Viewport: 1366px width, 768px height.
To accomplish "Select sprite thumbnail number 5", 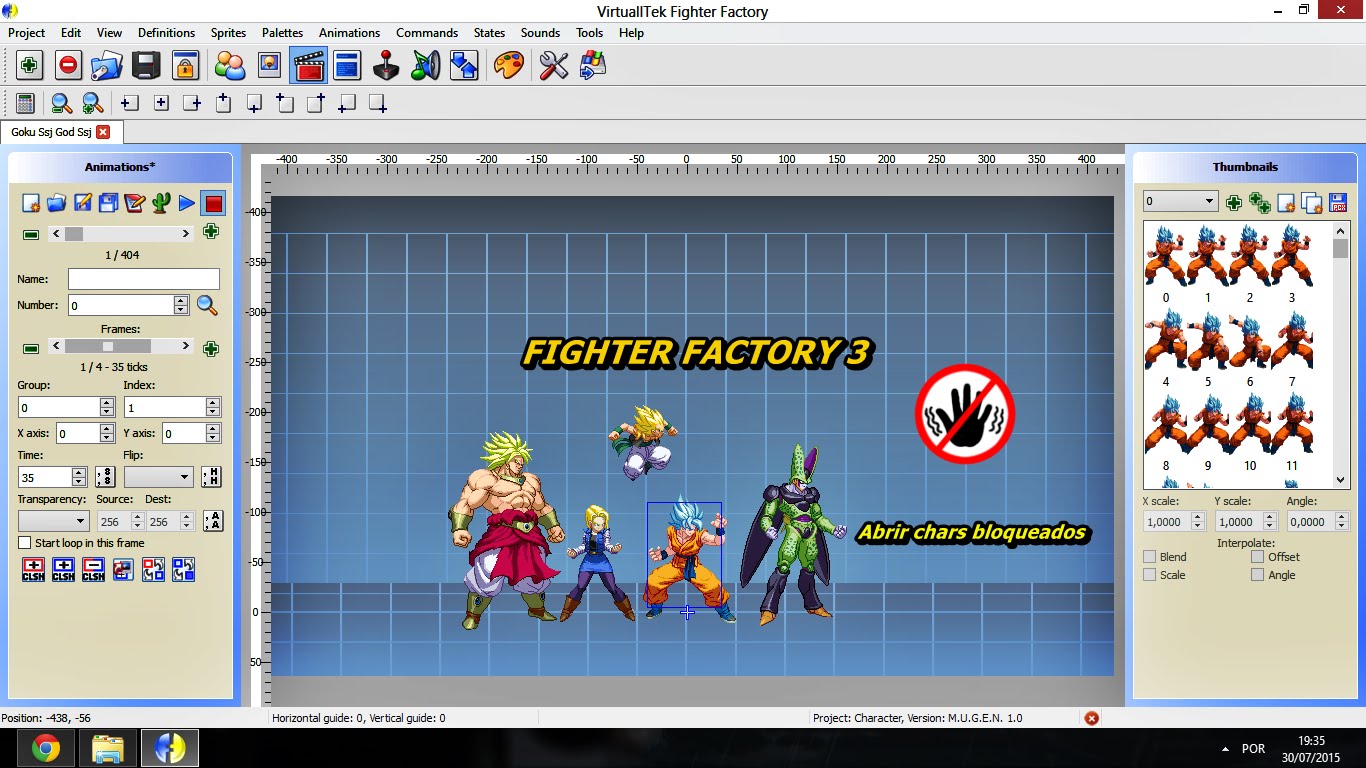I will click(1208, 348).
